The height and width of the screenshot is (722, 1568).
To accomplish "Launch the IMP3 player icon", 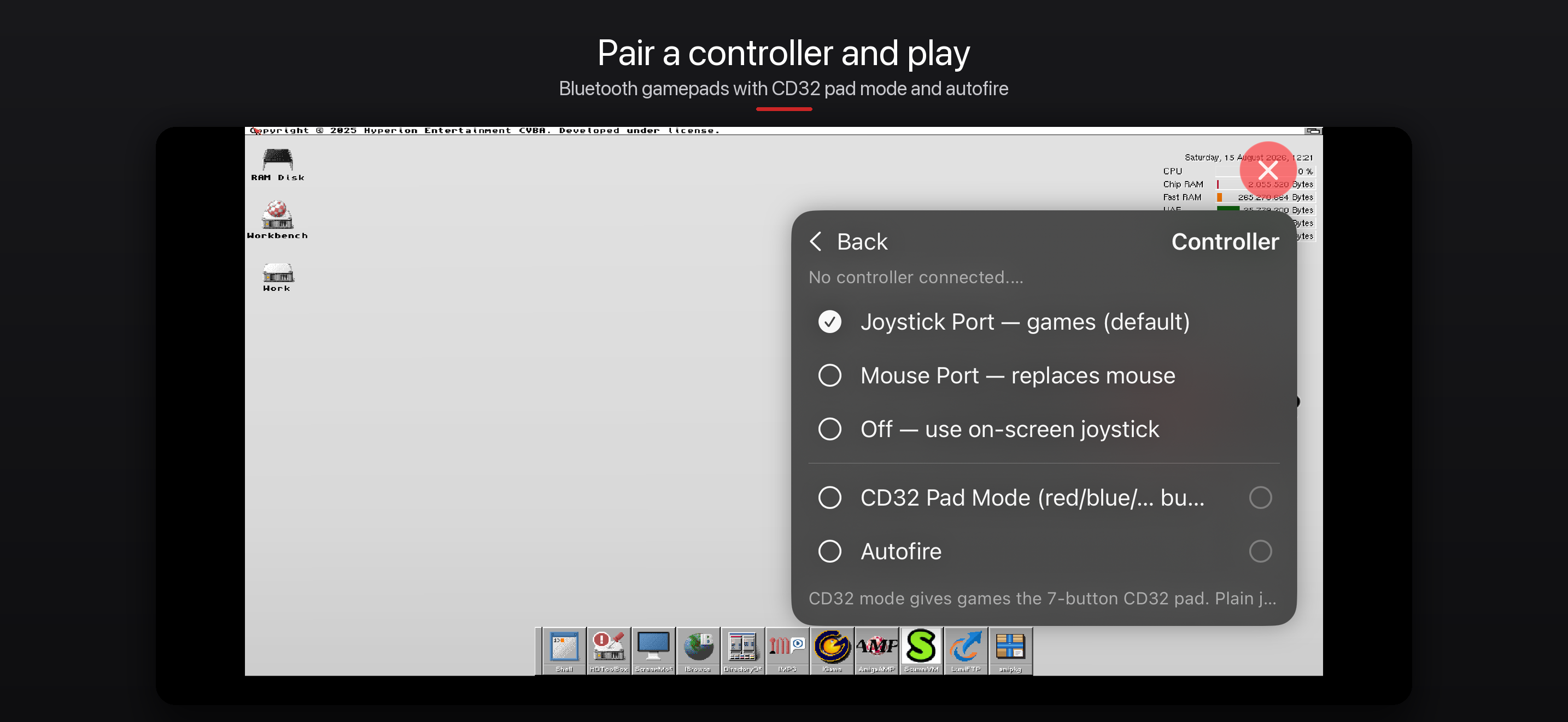I will click(787, 651).
